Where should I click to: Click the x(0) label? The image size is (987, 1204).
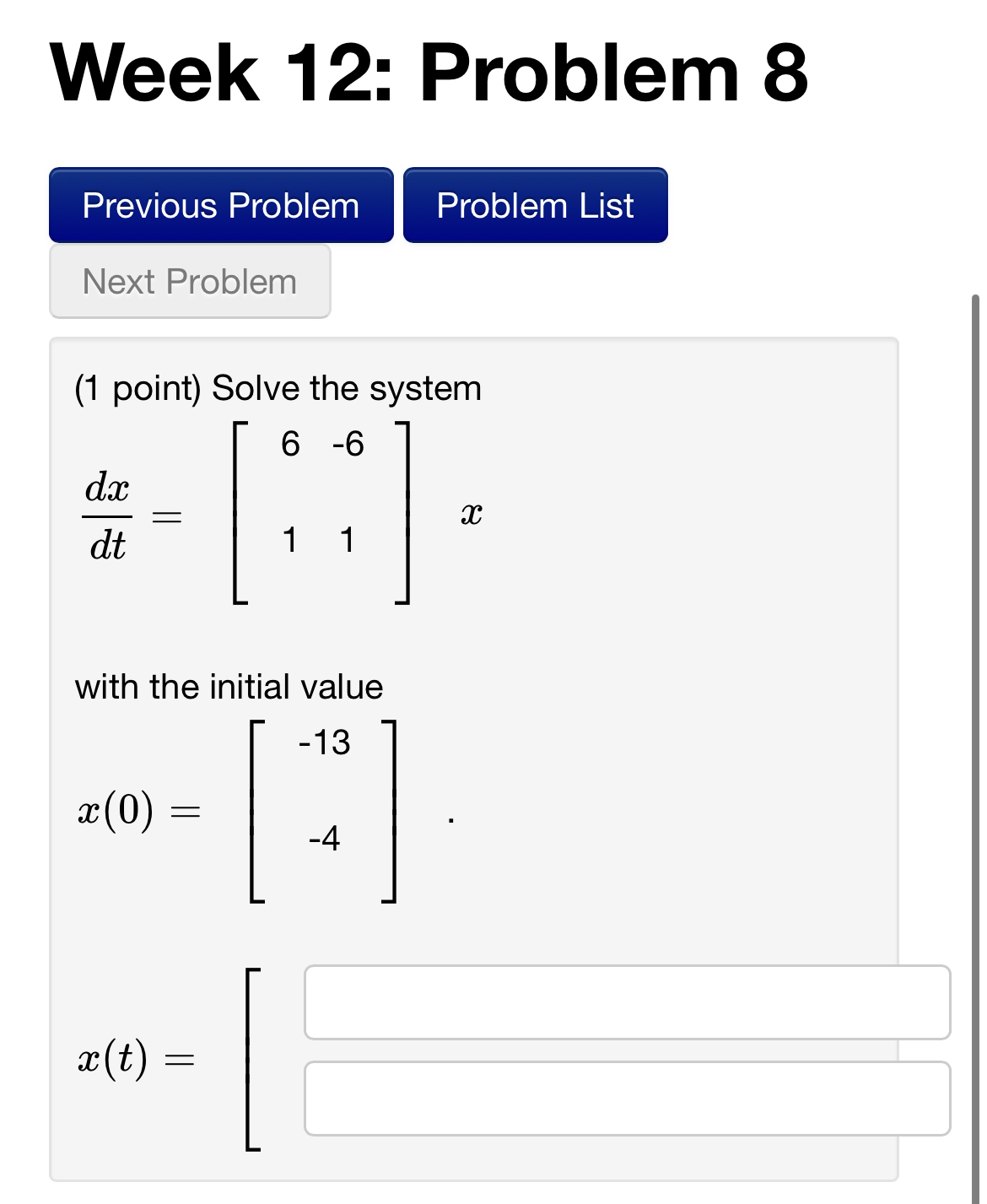tap(139, 811)
